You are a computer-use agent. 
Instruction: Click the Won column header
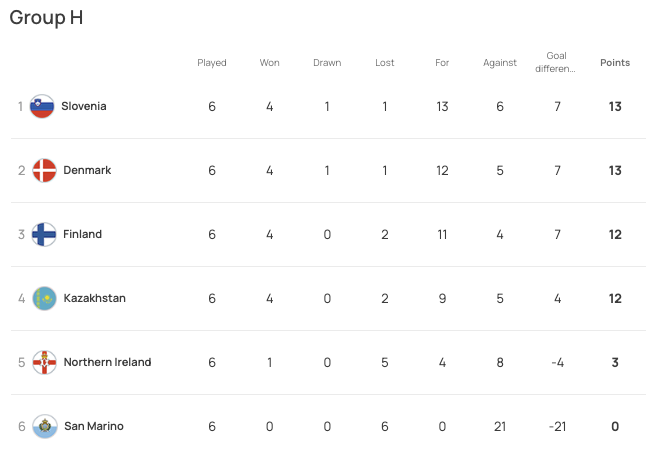pos(270,63)
